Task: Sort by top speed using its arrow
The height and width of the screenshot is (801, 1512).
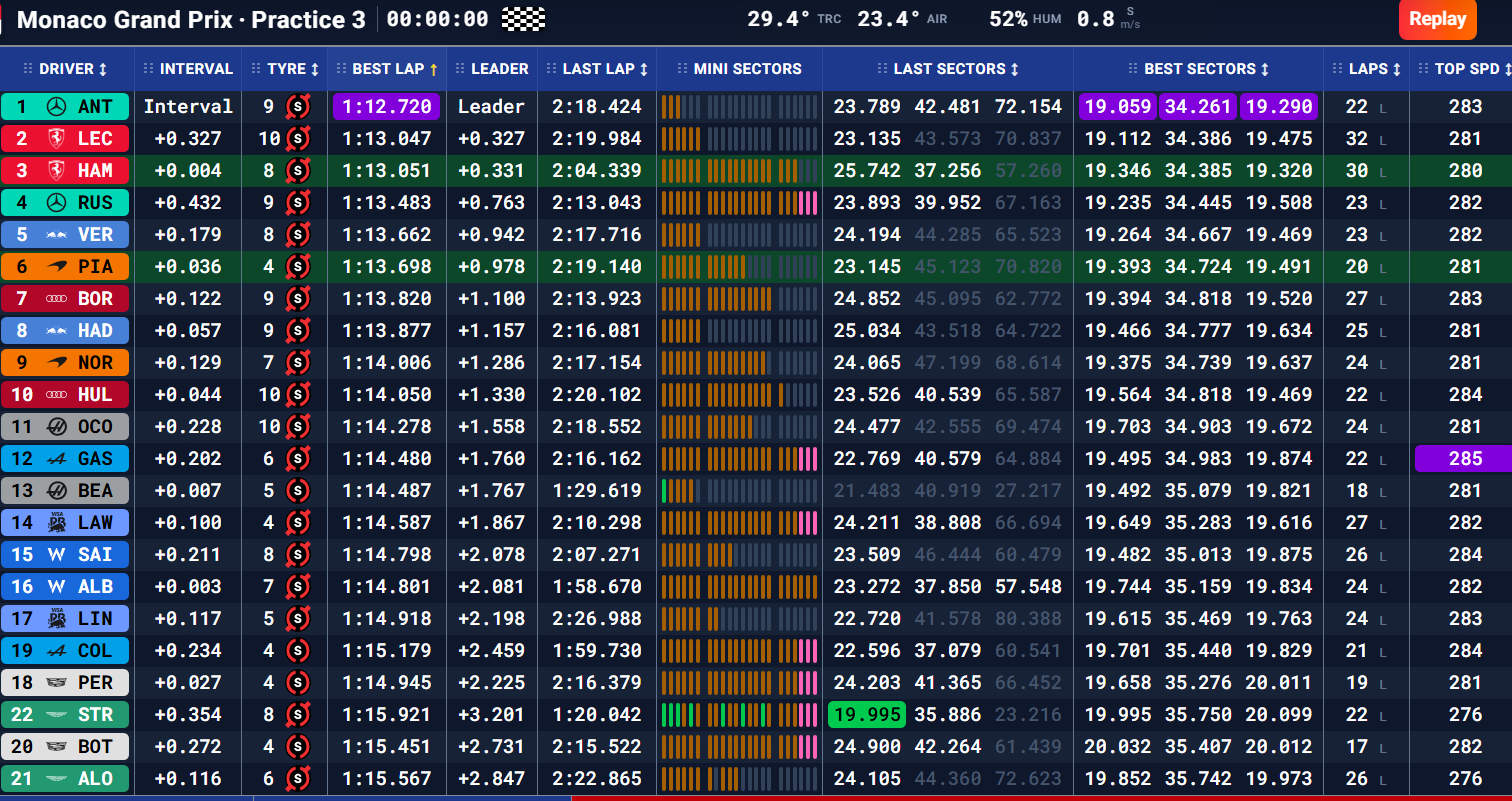Action: [x=1508, y=70]
